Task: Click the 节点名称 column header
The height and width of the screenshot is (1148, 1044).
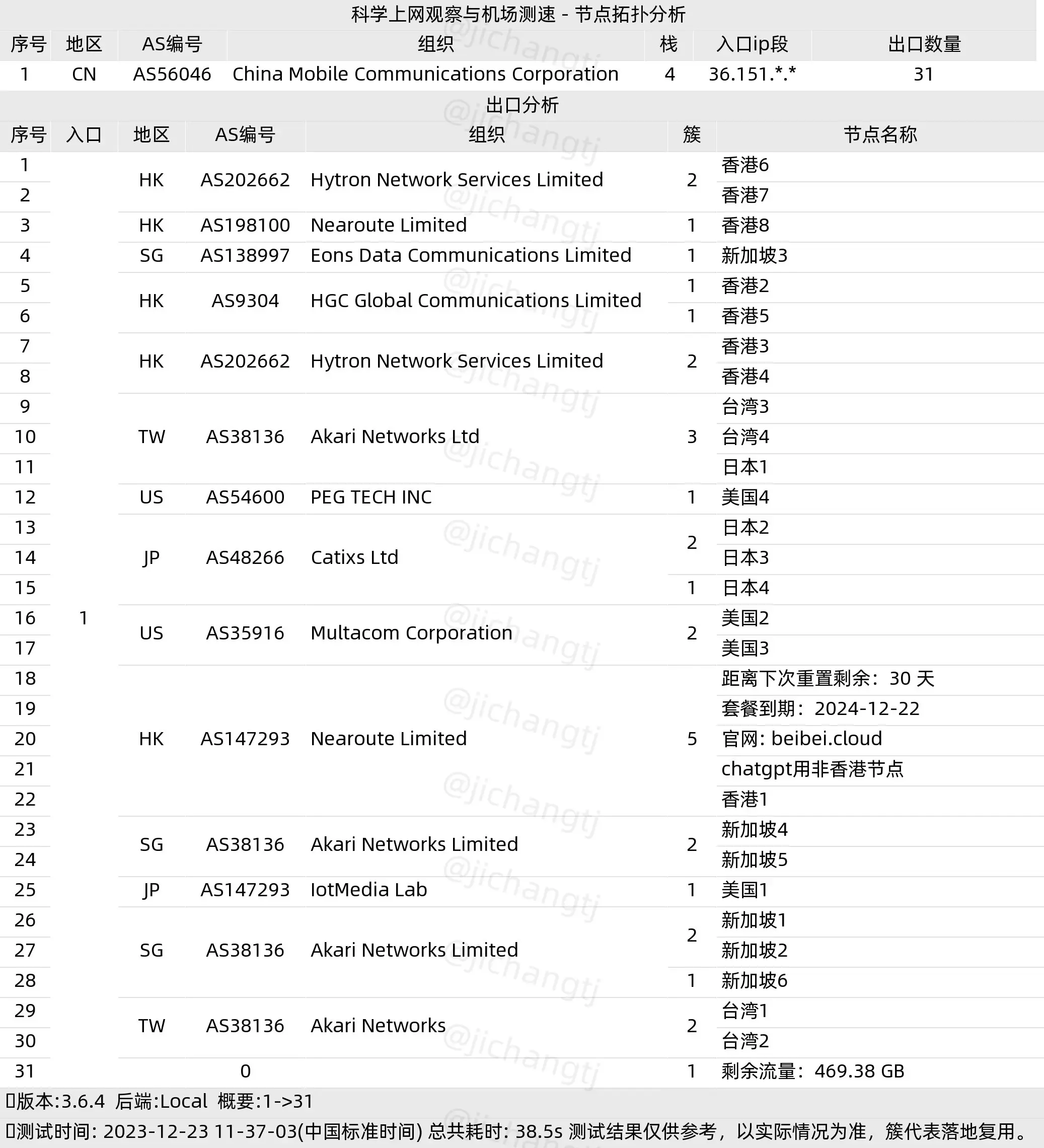Action: [879, 135]
